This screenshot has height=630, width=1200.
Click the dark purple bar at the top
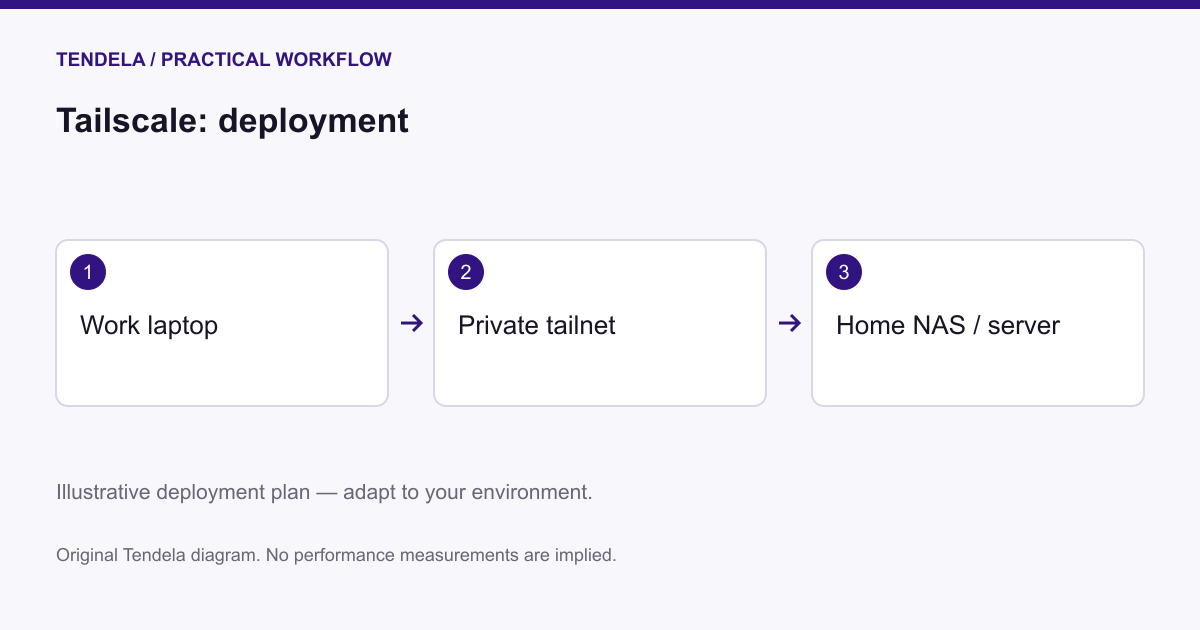coord(600,4)
